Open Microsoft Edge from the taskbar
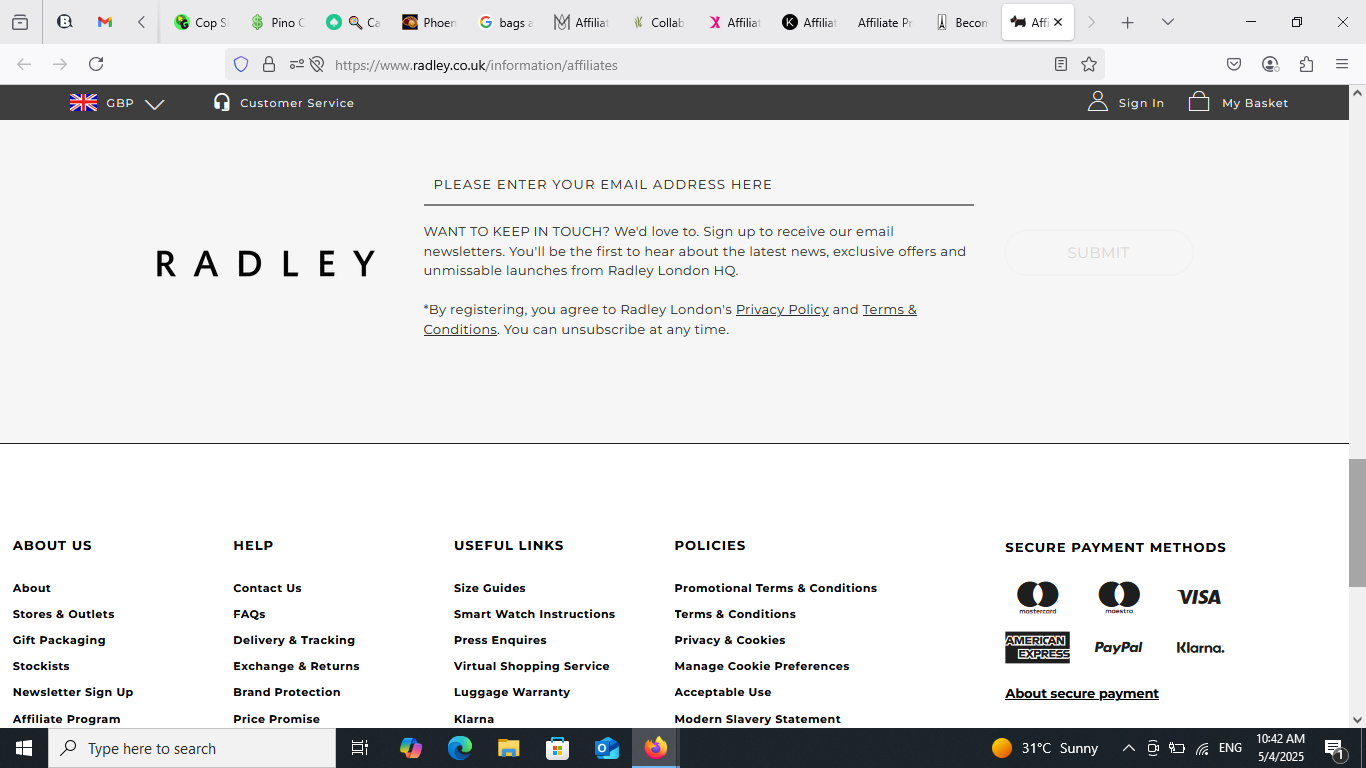1366x768 pixels. 460,748
